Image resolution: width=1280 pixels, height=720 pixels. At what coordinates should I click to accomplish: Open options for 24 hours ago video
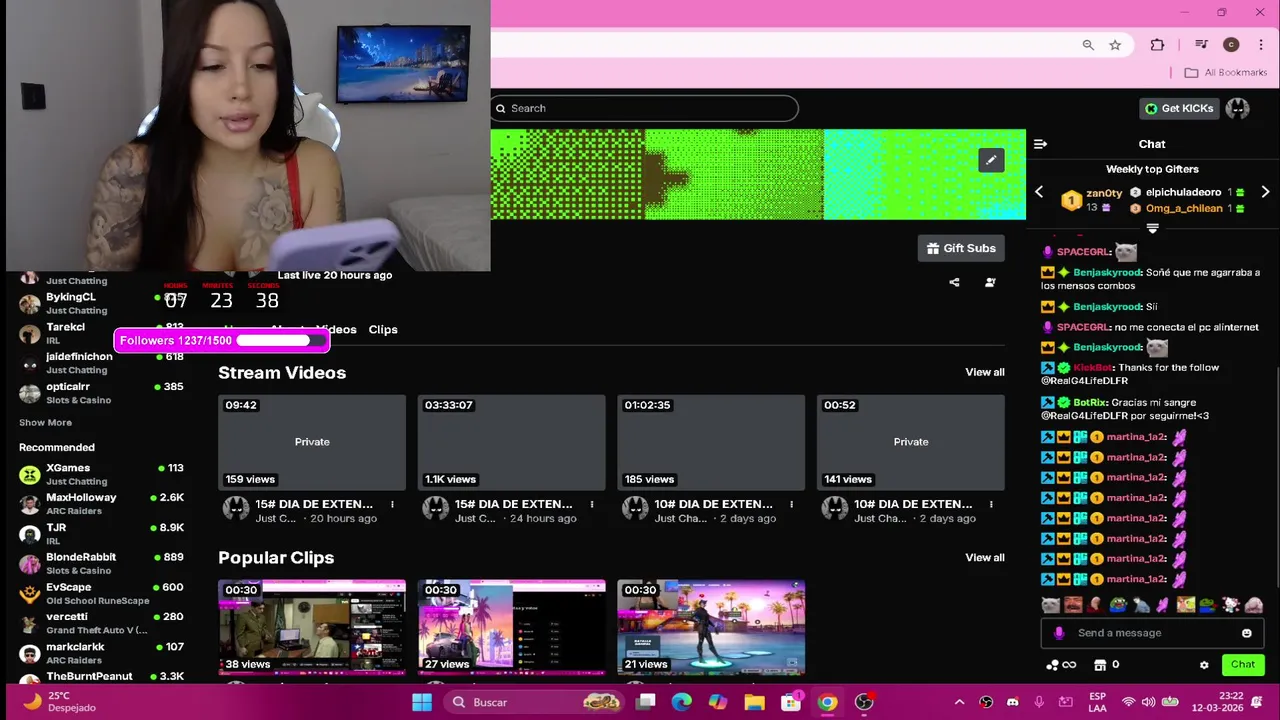[x=592, y=504]
